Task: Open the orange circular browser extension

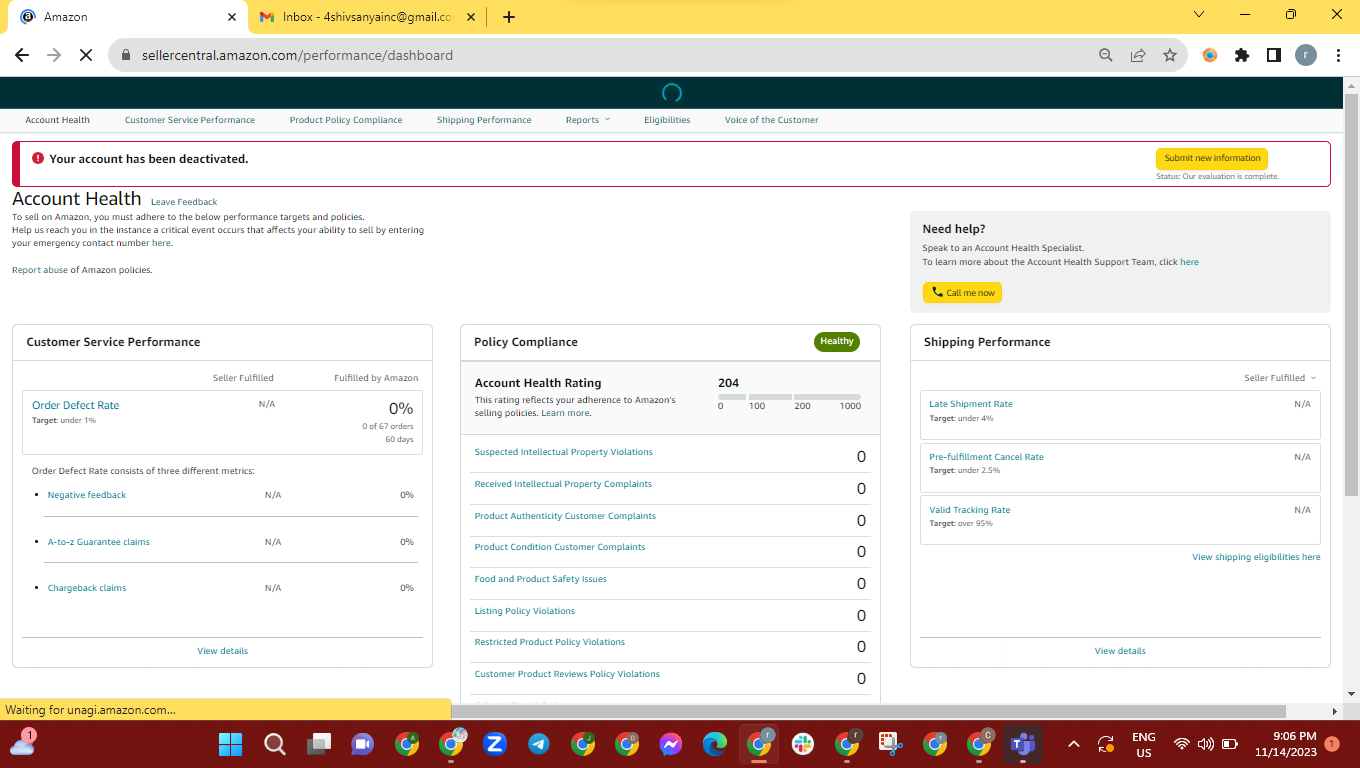Action: (x=1210, y=55)
